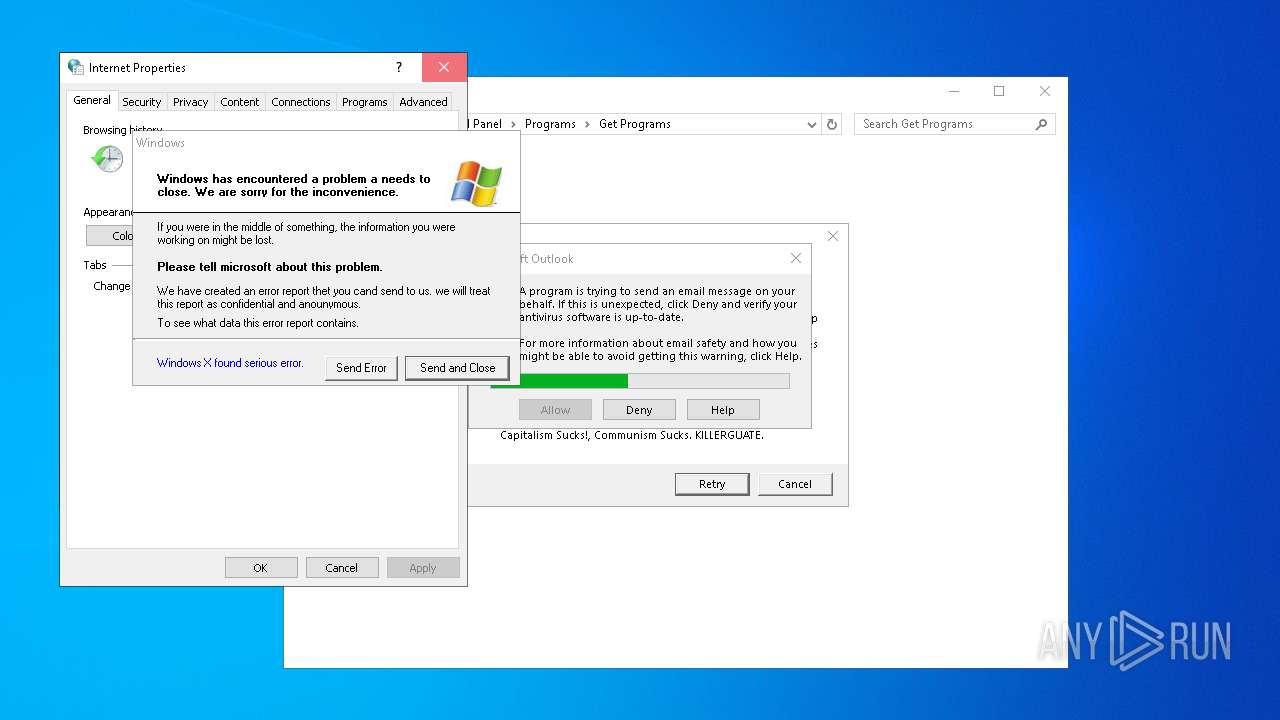Screen dimensions: 1280x720
Task: Click the Programs breadcrumb in address bar
Action: [550, 124]
